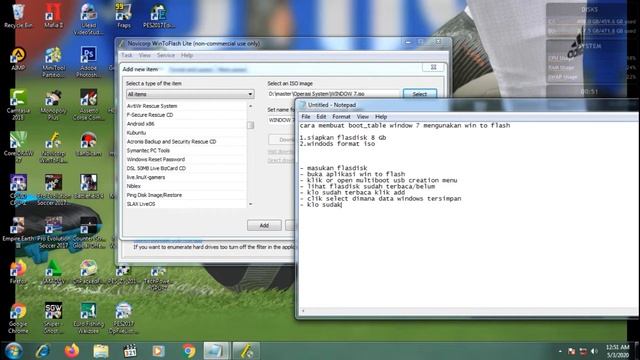Select DSL 50MB Live BizCard CD
This screenshot has width=640, height=360.
[186, 168]
